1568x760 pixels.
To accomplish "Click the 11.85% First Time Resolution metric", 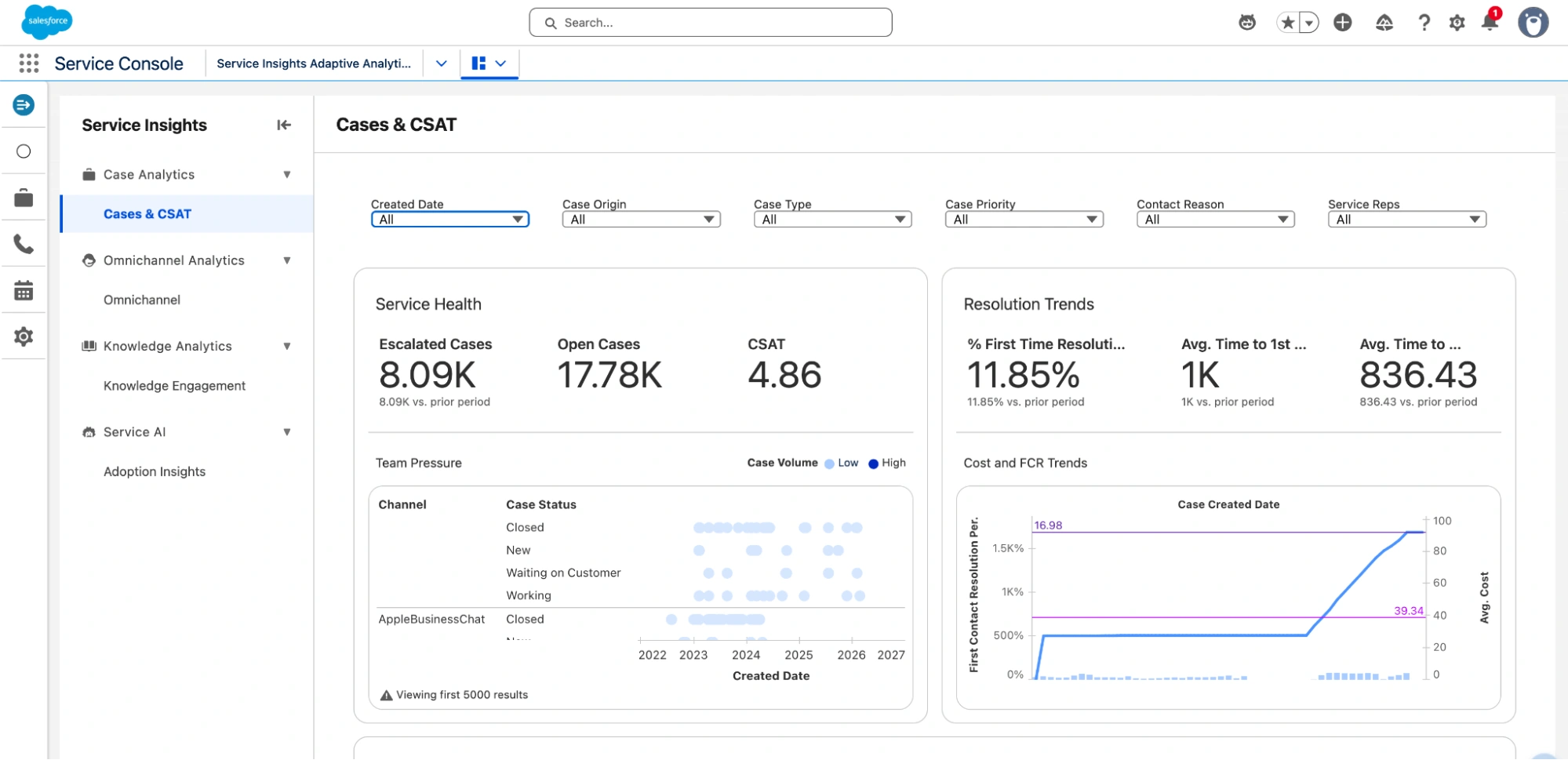I will click(x=1024, y=375).
